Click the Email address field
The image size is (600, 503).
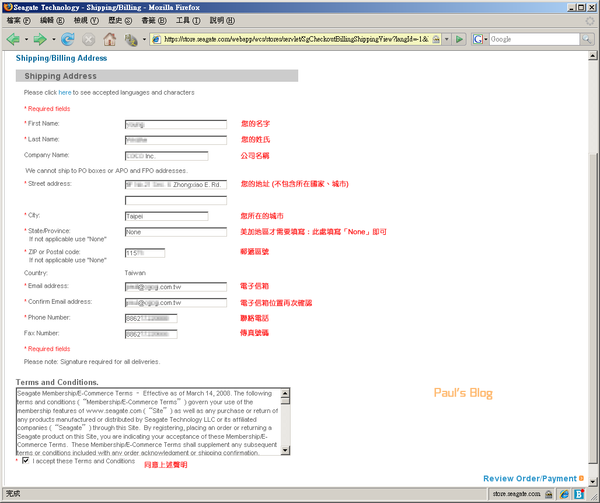[x=176, y=287]
